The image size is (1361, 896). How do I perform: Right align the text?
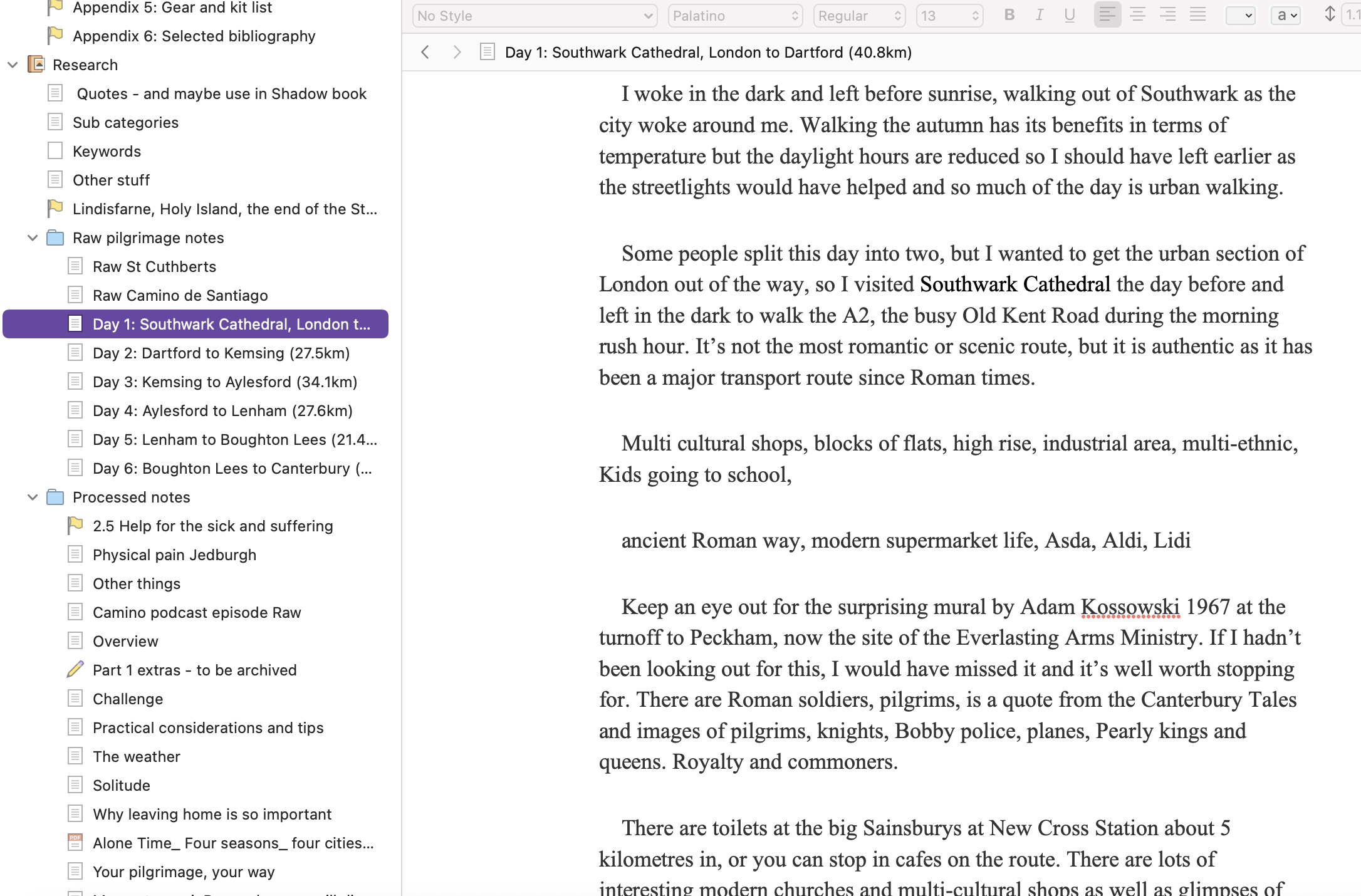tap(1167, 15)
